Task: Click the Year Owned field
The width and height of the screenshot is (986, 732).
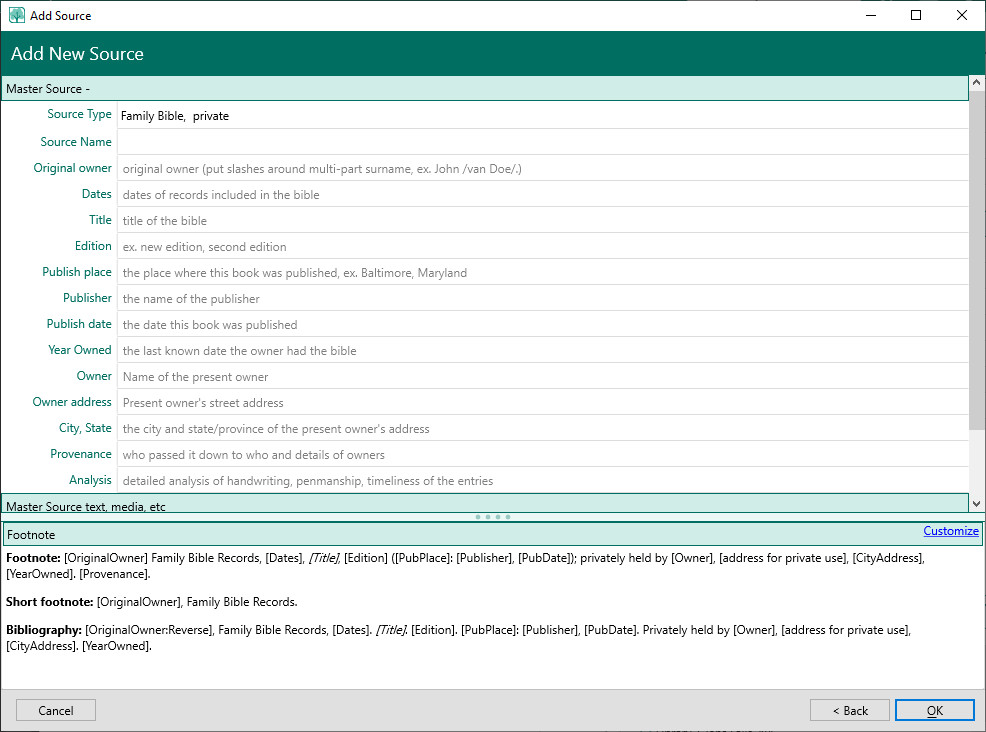Action: (542, 351)
